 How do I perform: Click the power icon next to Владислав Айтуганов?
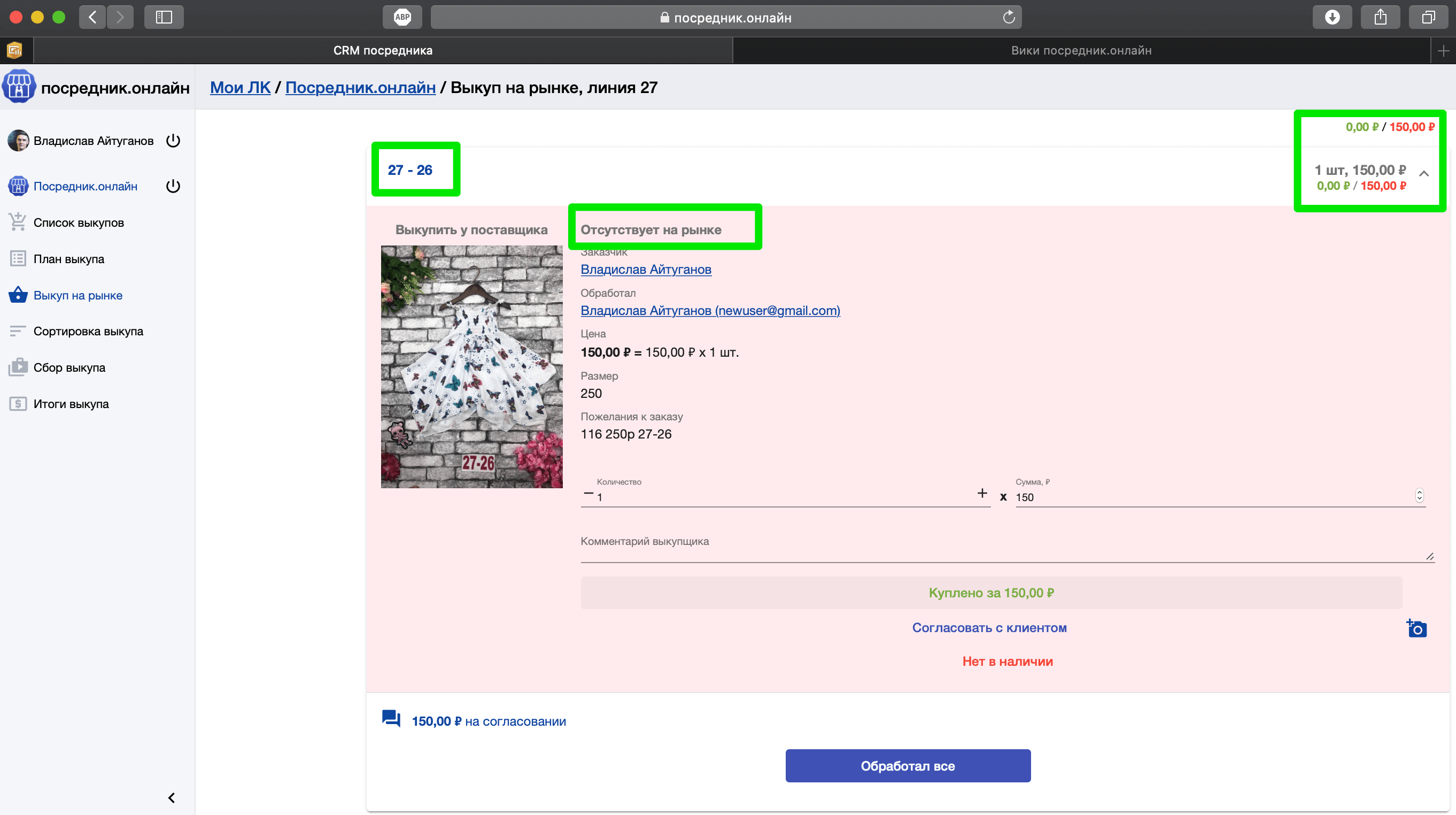pyautogui.click(x=173, y=140)
